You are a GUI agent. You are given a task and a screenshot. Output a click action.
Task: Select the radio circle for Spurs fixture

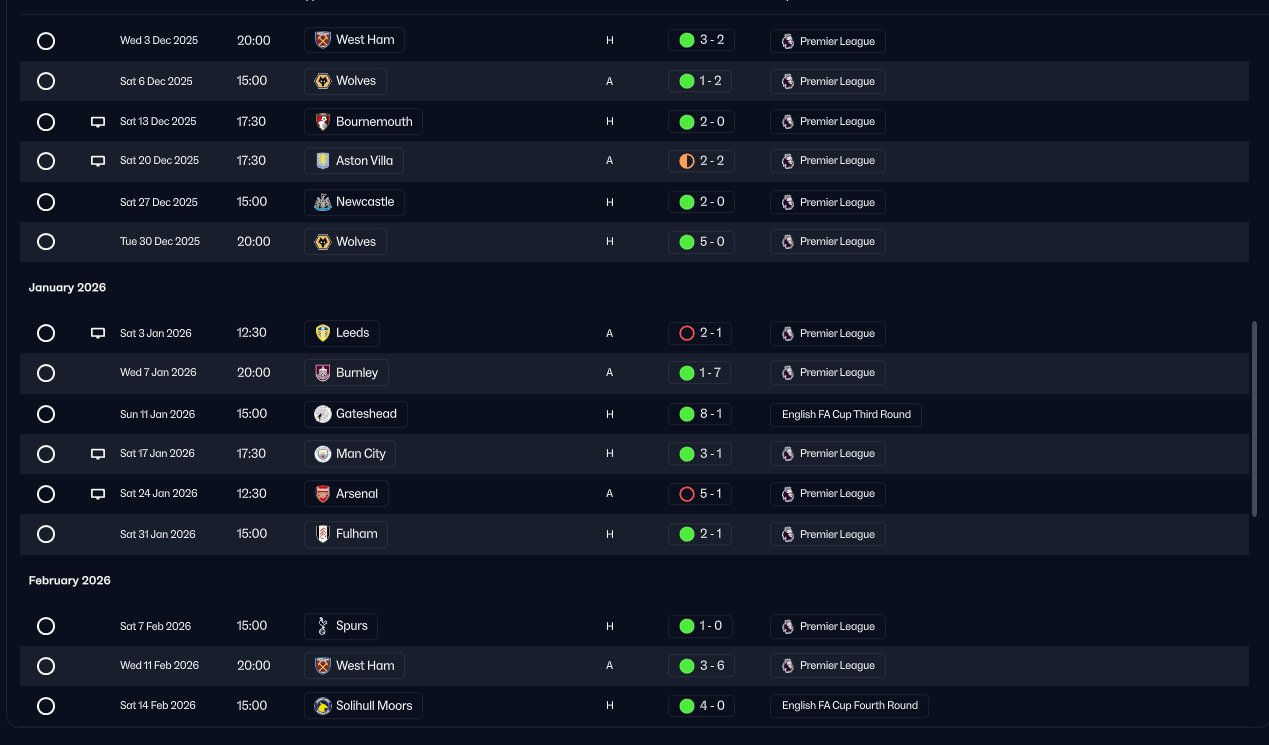point(46,627)
